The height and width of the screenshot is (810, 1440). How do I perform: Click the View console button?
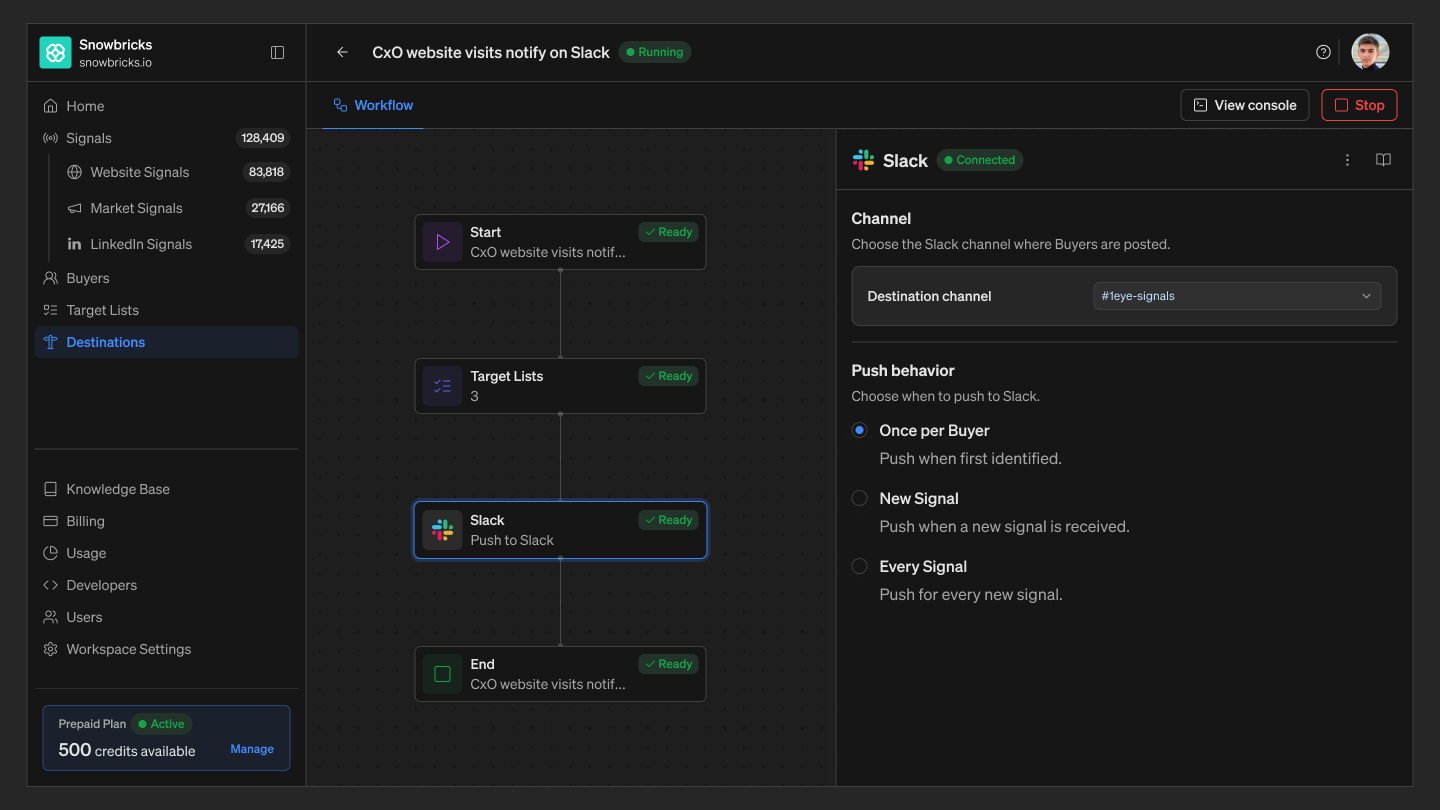pos(1245,105)
